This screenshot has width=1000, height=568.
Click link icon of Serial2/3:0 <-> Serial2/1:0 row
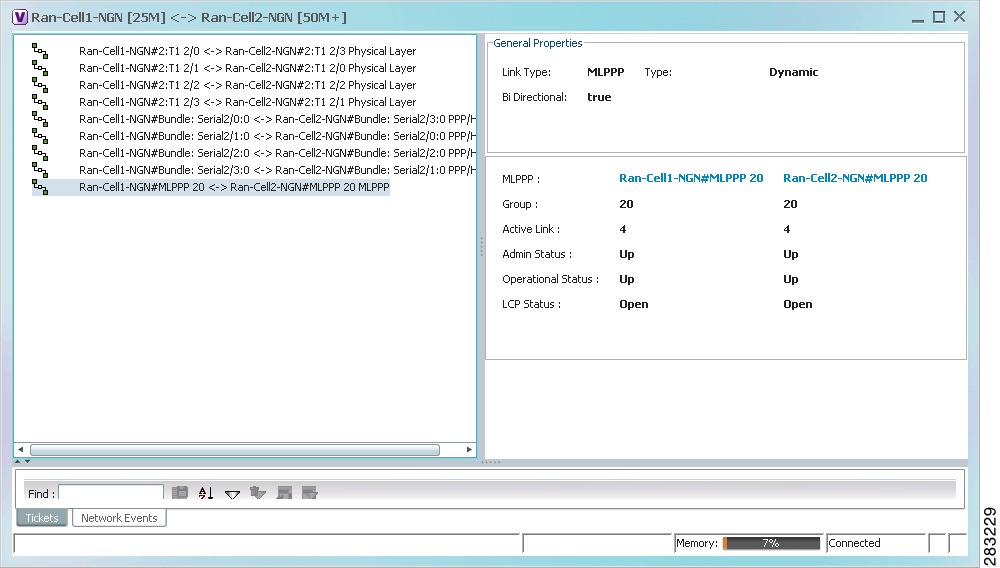click(40, 170)
